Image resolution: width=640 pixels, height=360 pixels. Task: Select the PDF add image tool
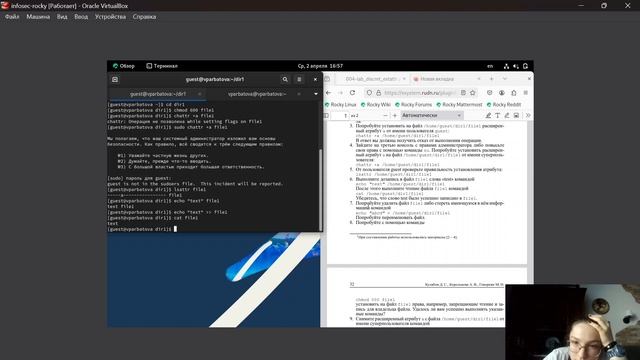(516, 116)
